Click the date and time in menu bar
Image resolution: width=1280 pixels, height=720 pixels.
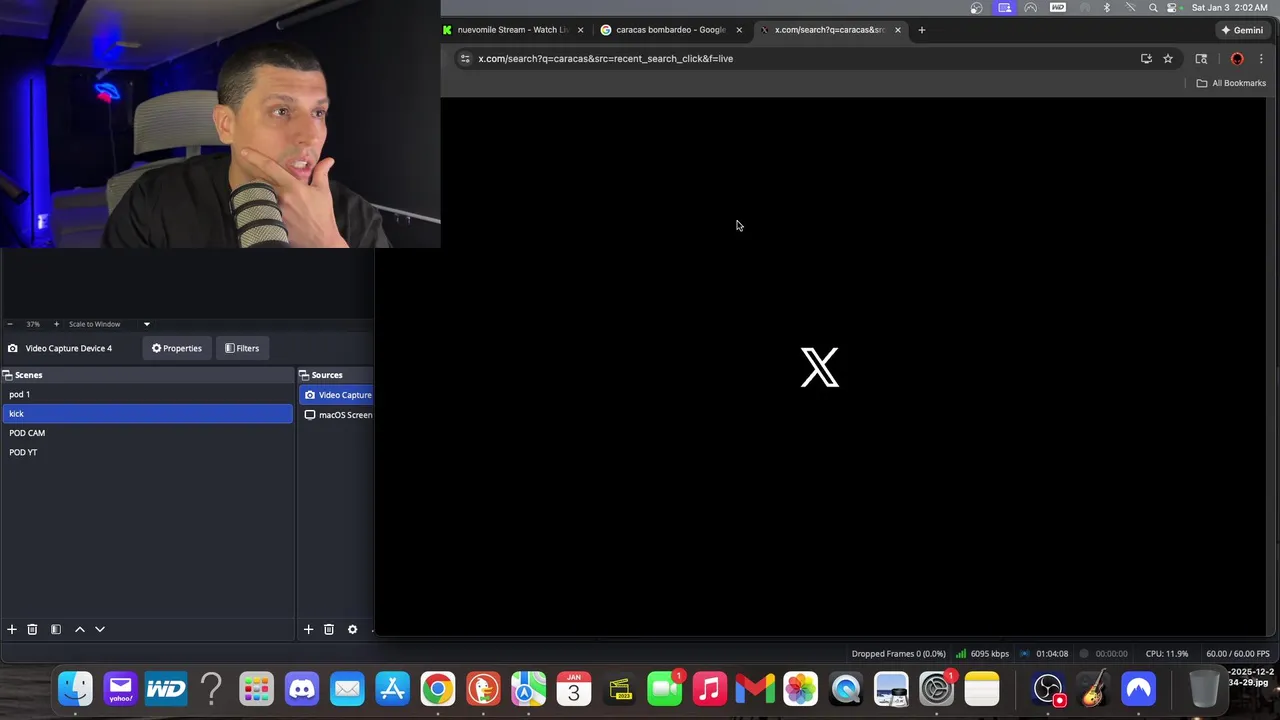tap(1230, 8)
